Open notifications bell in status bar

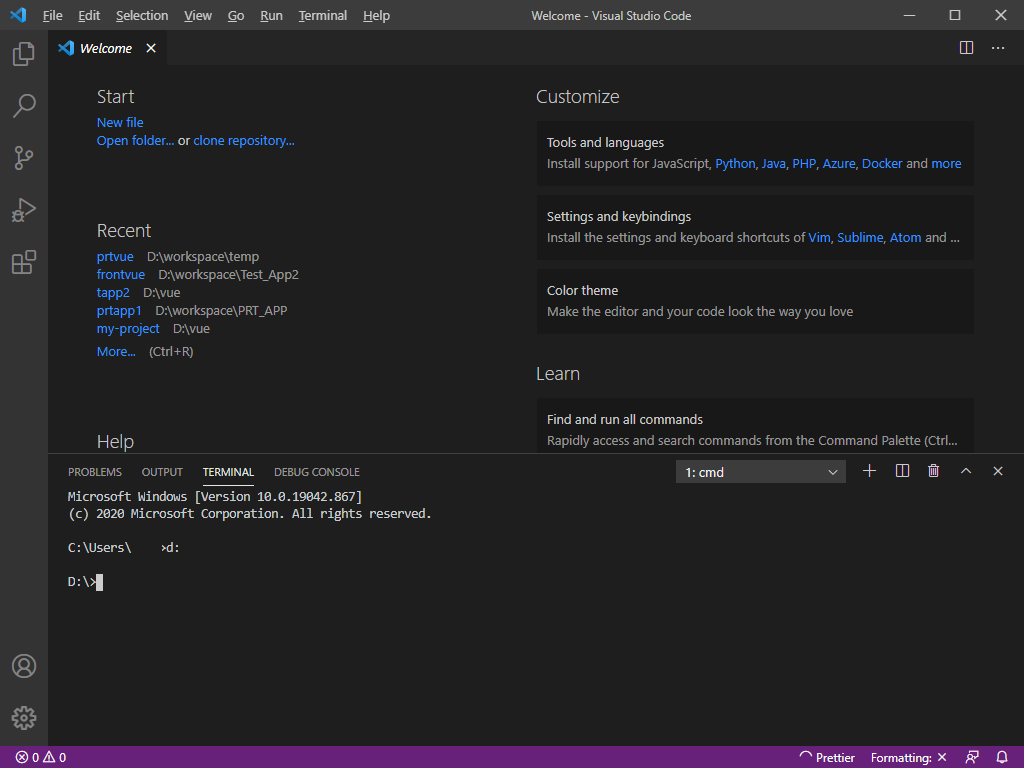pos(1001,758)
